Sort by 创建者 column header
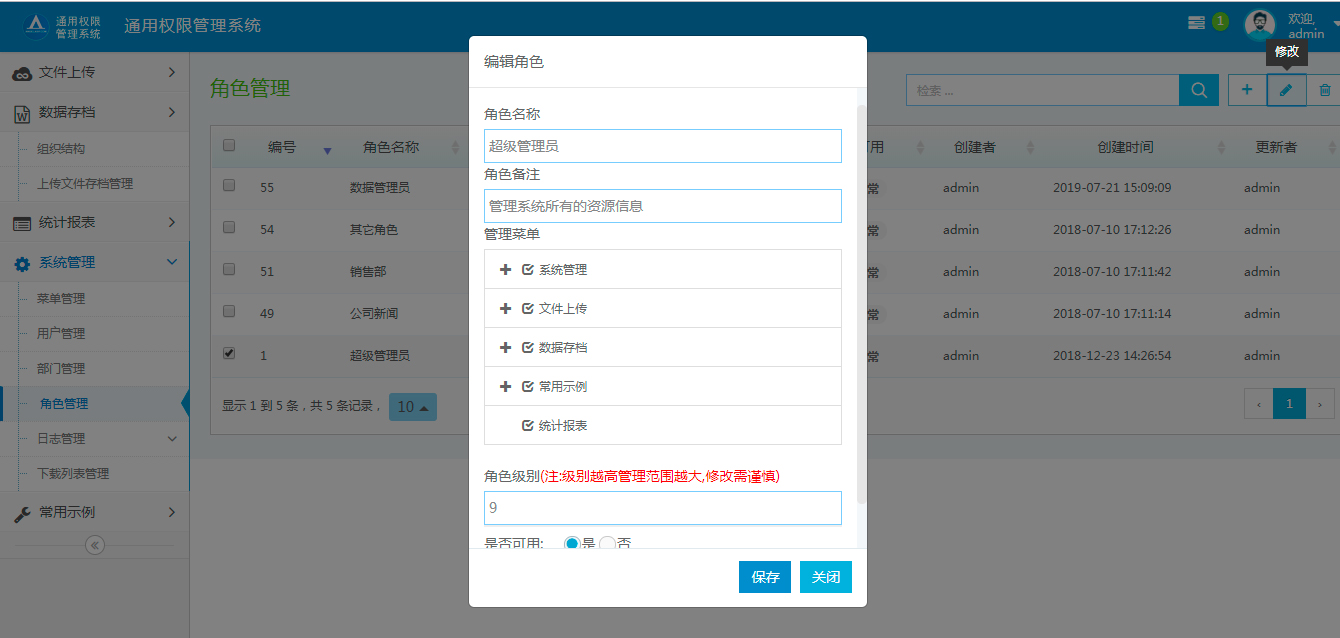This screenshot has width=1340, height=638. tap(975, 147)
